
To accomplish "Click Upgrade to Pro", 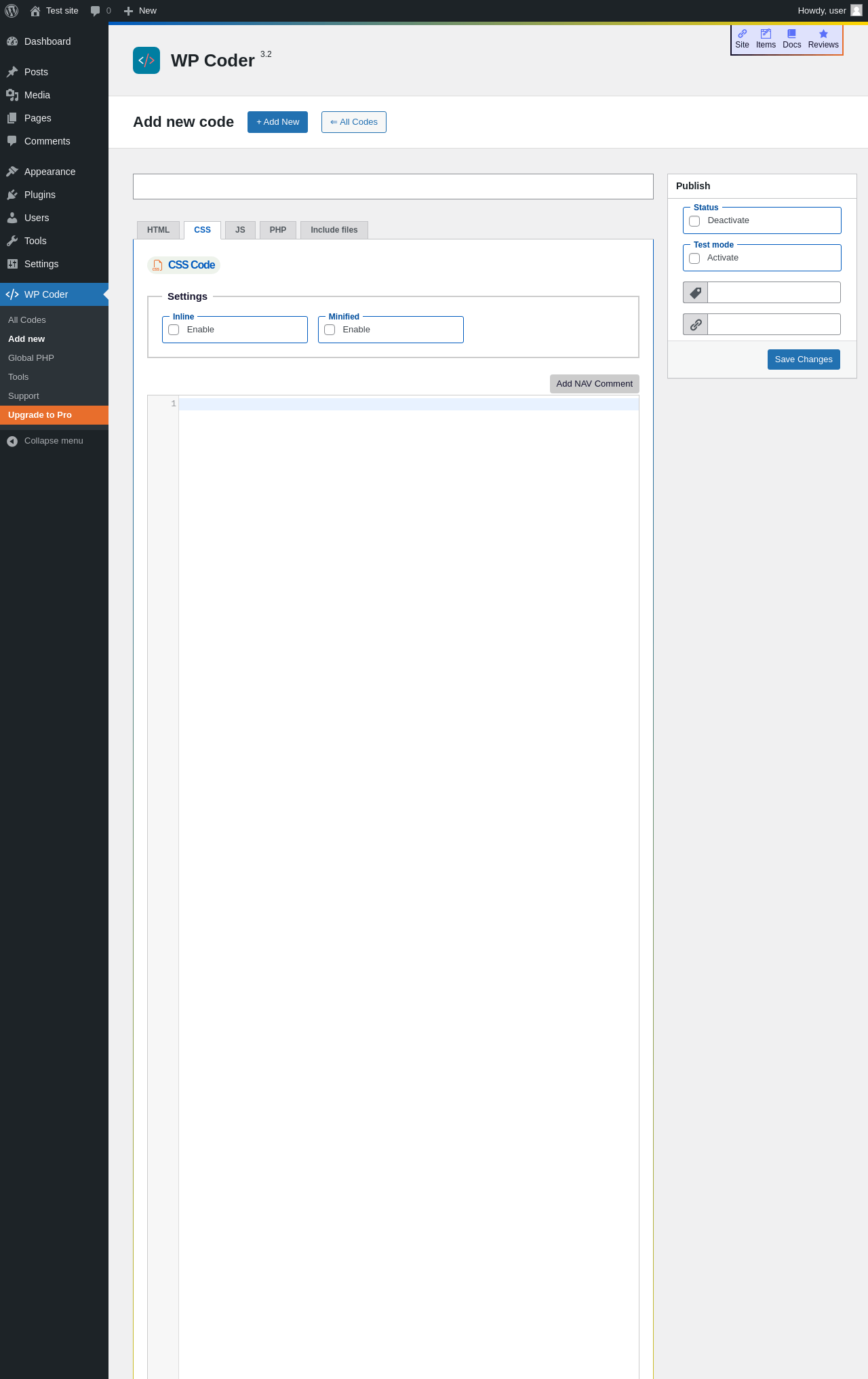I will [54, 415].
